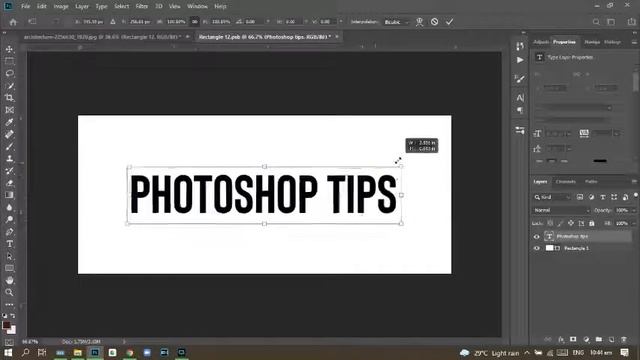Toggle the type layer filter

602,197
